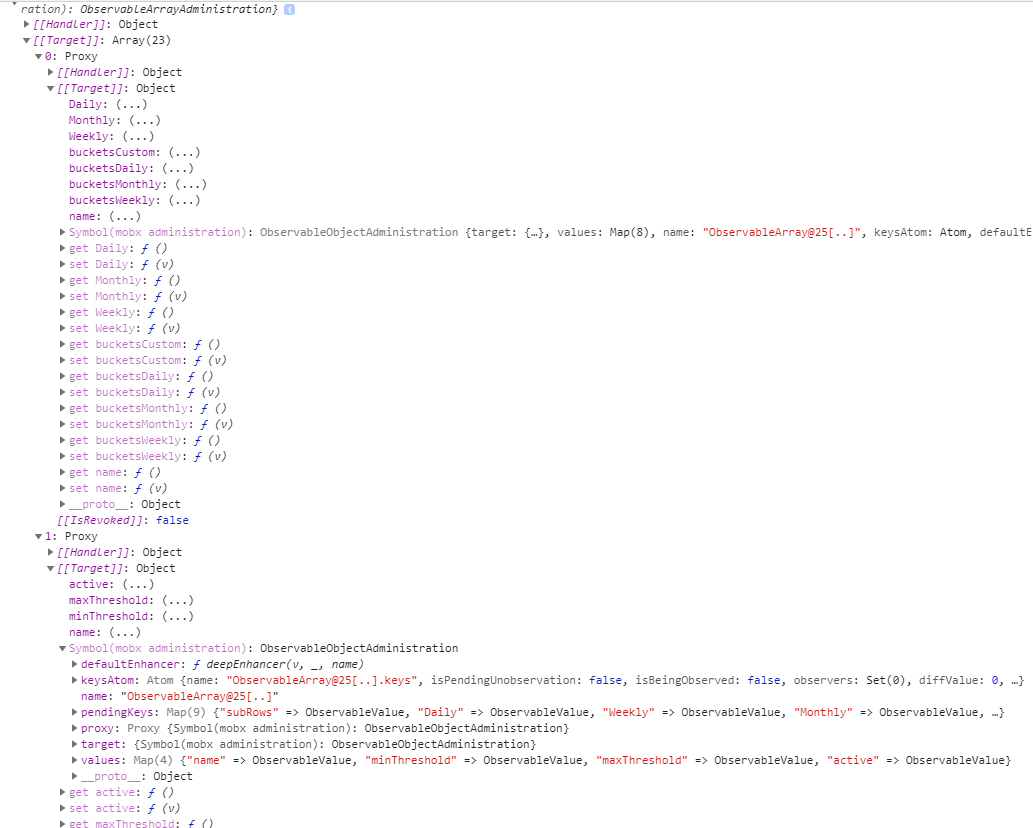Expand the target: {Symbol(mobx administration)} property
Viewport: 1033px width, 828px height.
[x=74, y=744]
